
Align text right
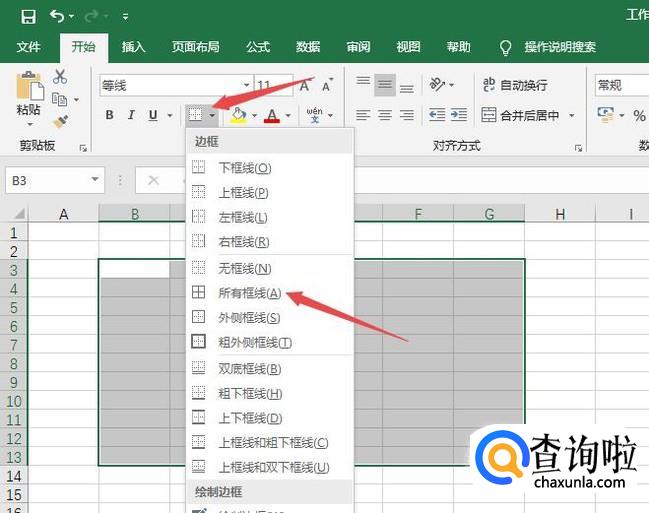point(407,115)
